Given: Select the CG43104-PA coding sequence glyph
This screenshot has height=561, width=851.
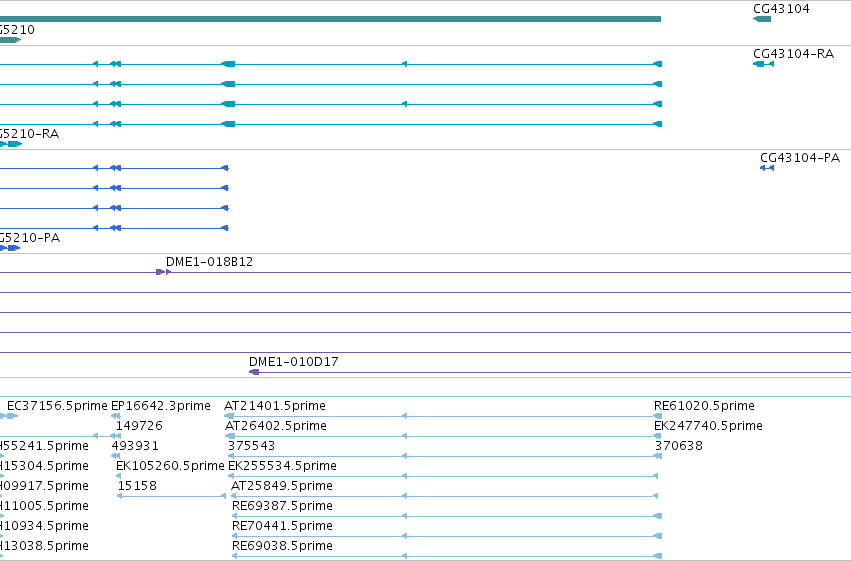Looking at the screenshot, I should tap(767, 168).
